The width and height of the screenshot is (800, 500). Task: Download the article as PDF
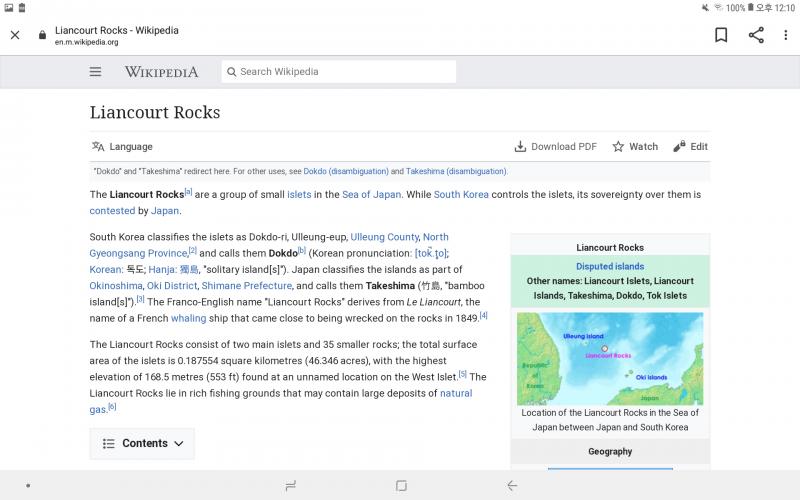click(555, 146)
